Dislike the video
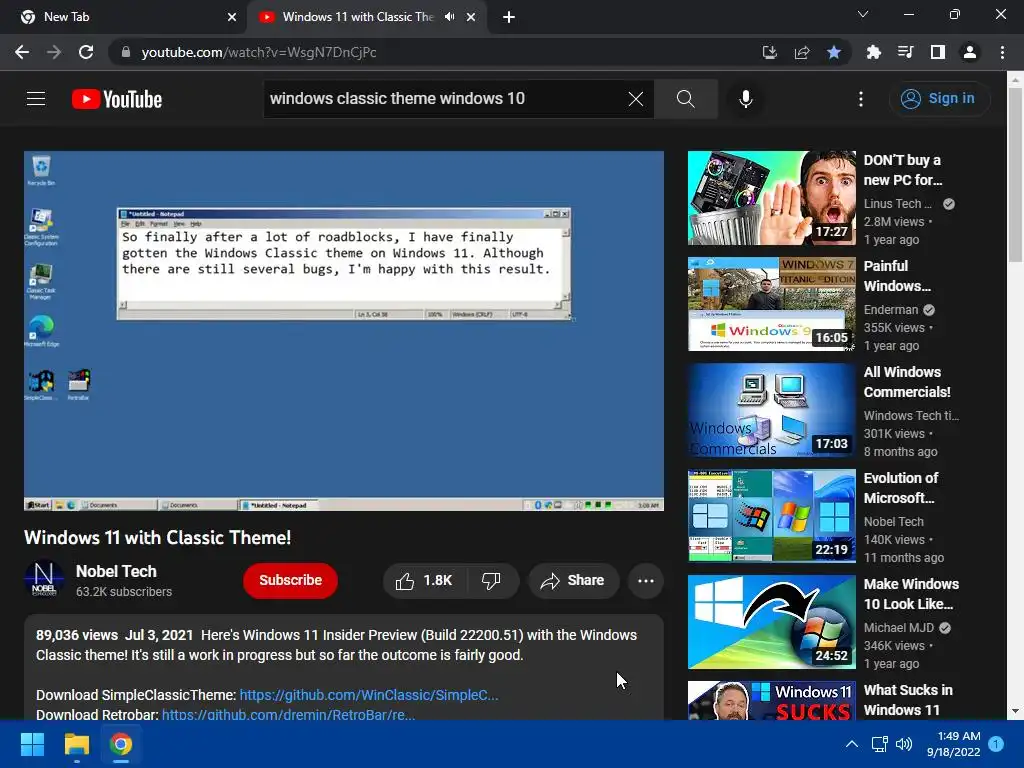Viewport: 1024px width, 768px height. (492, 581)
